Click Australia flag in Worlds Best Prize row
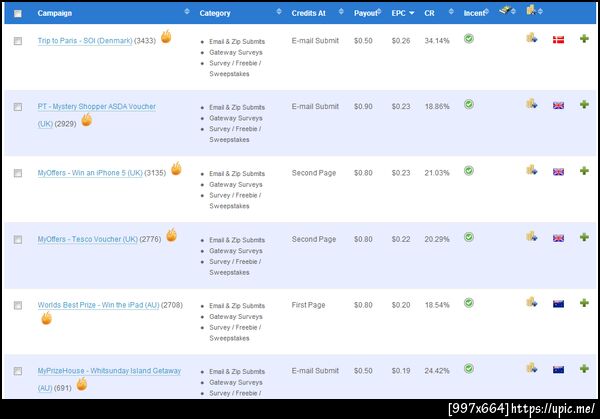The height and width of the screenshot is (419, 600). click(558, 304)
